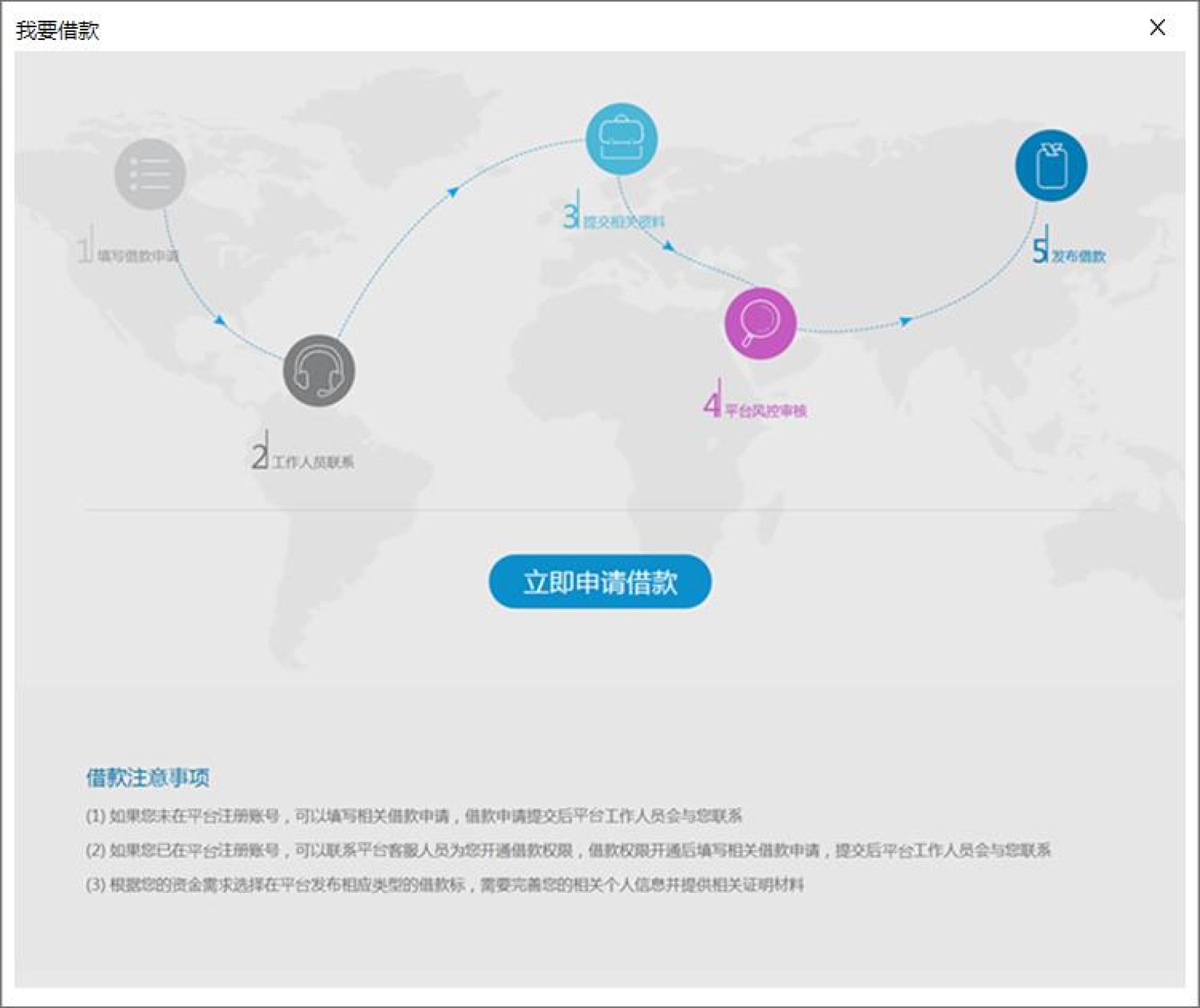This screenshot has height=1008, width=1200.
Task: Close the 我要借款 dialog
Action: [x=1157, y=27]
